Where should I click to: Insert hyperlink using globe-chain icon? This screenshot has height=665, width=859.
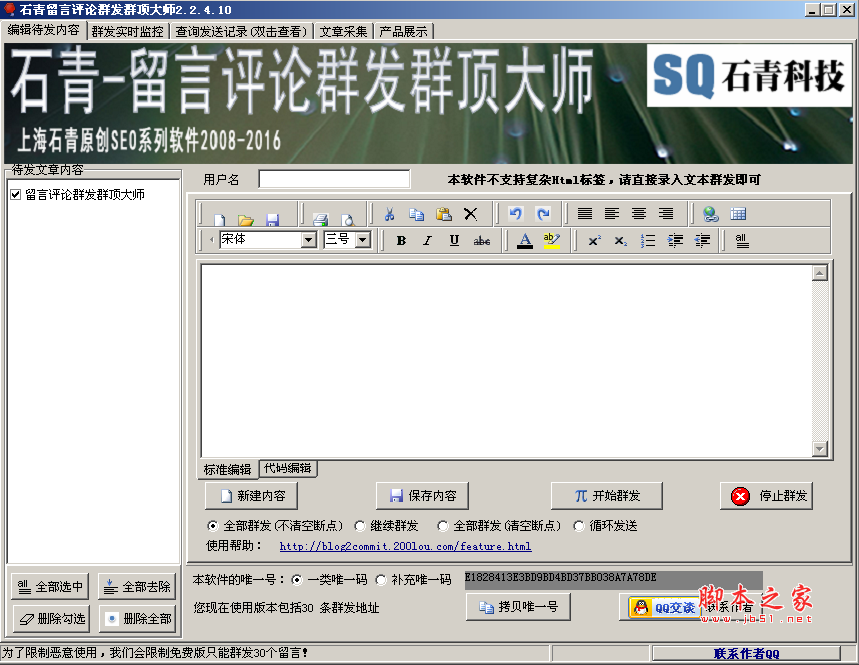(711, 214)
